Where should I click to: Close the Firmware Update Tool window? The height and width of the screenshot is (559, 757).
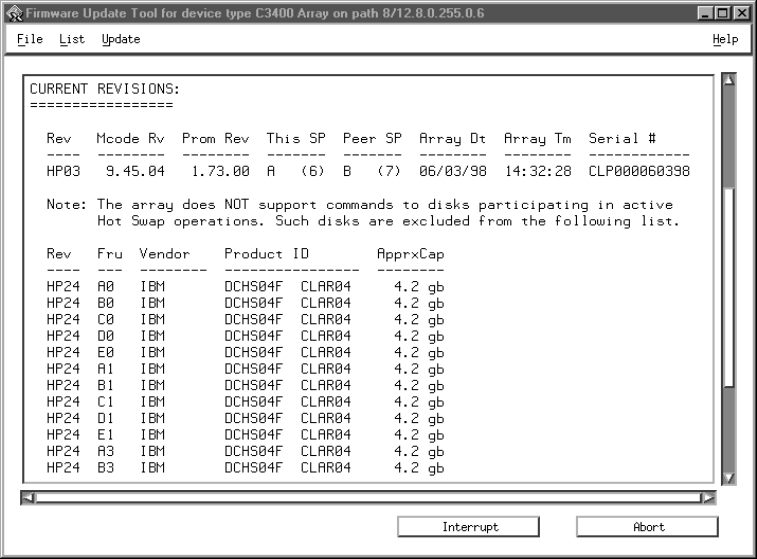pos(741,11)
